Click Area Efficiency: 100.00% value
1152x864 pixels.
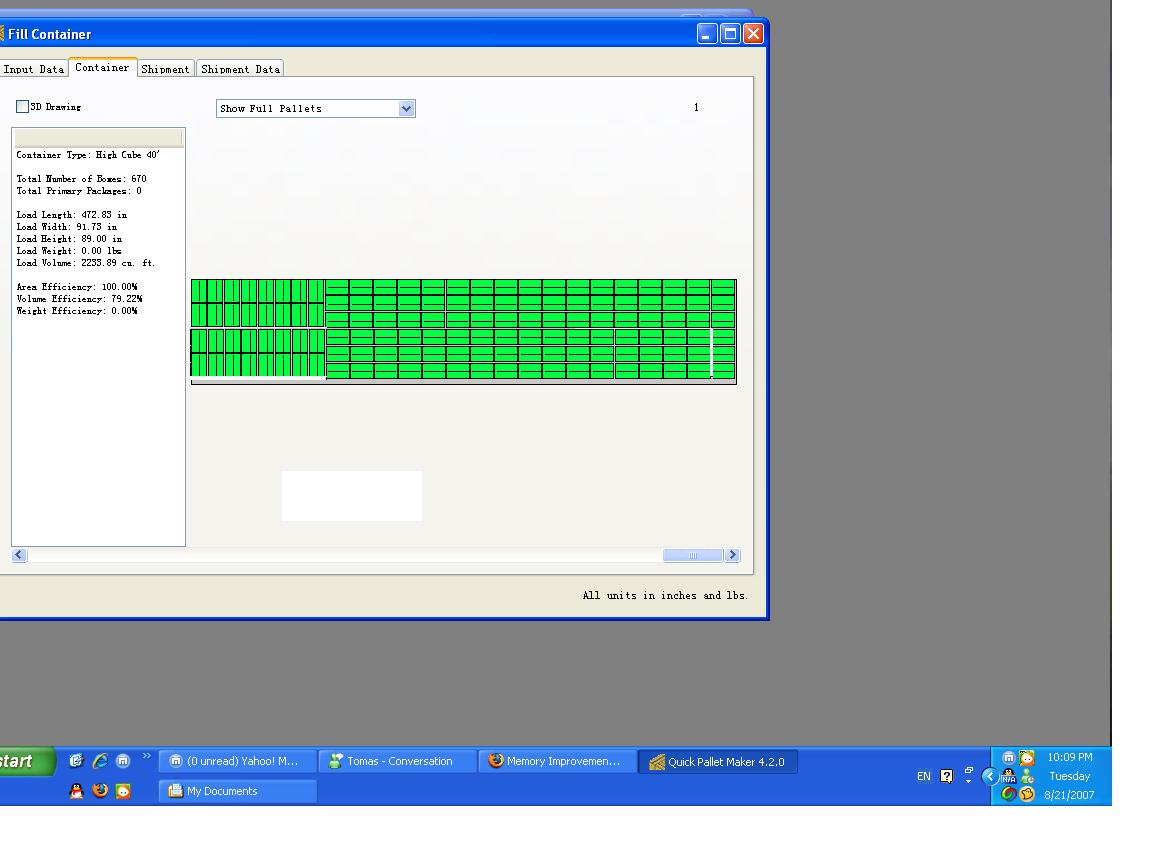tap(77, 287)
